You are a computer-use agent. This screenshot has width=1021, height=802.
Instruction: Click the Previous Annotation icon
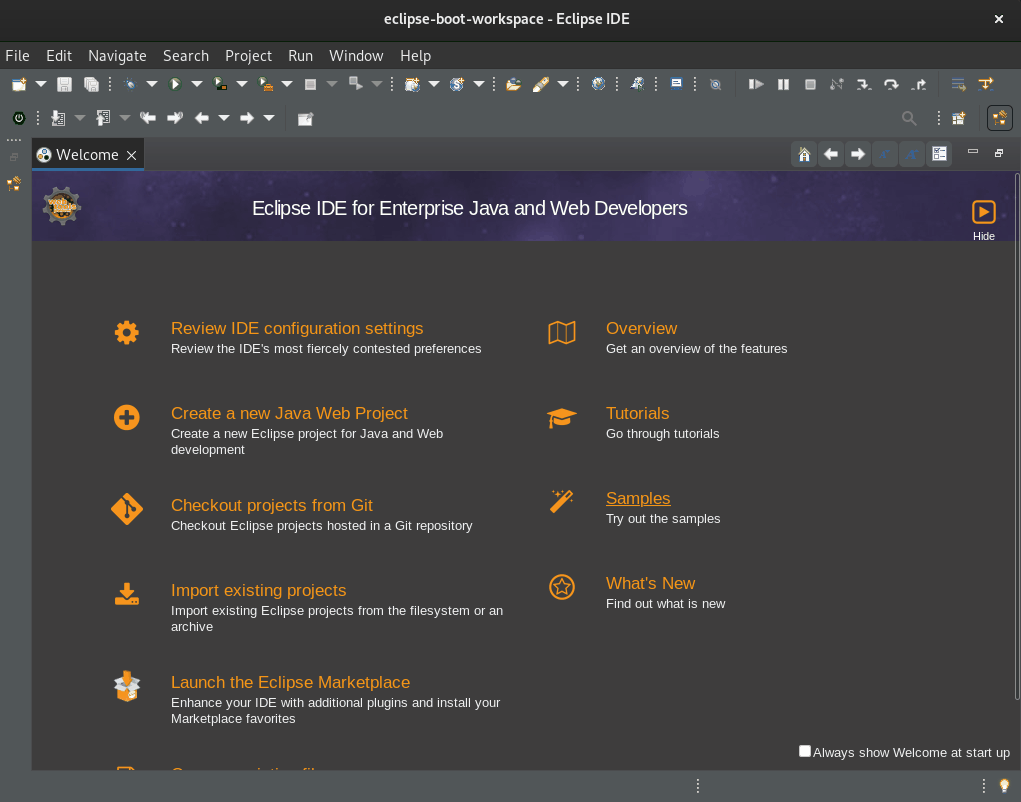(x=103, y=118)
